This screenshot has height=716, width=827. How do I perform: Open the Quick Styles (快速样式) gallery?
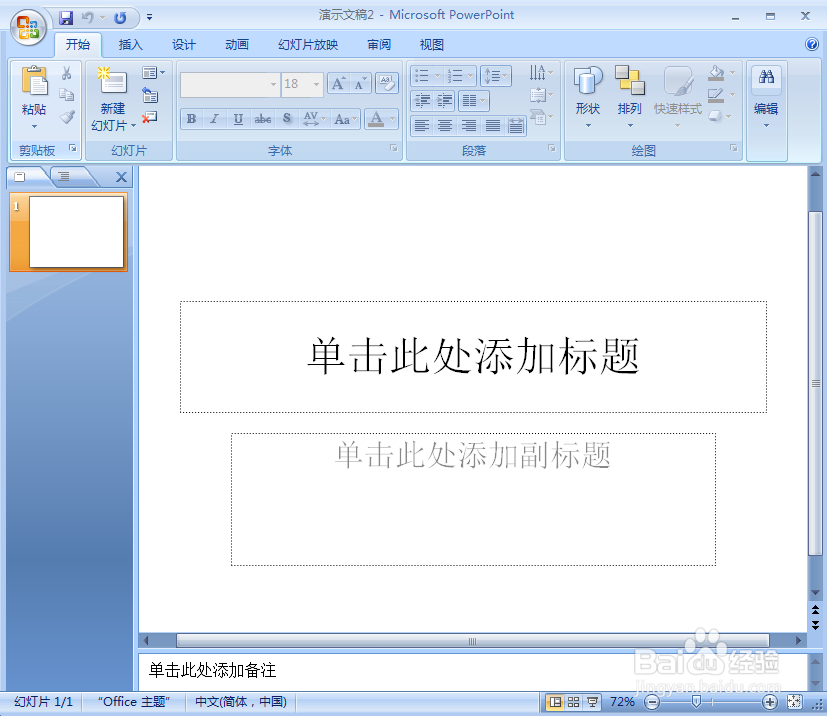[x=678, y=98]
